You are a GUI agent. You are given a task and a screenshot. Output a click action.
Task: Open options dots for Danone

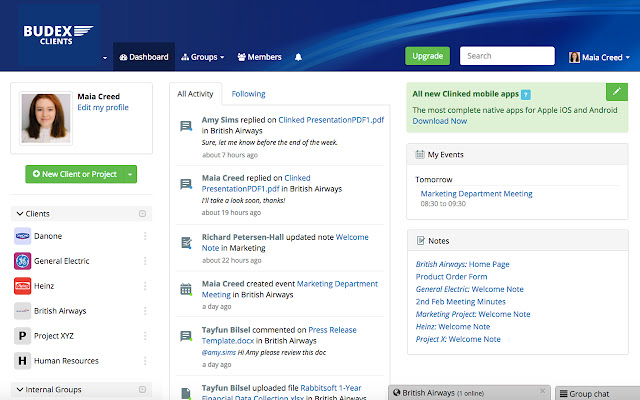(145, 236)
